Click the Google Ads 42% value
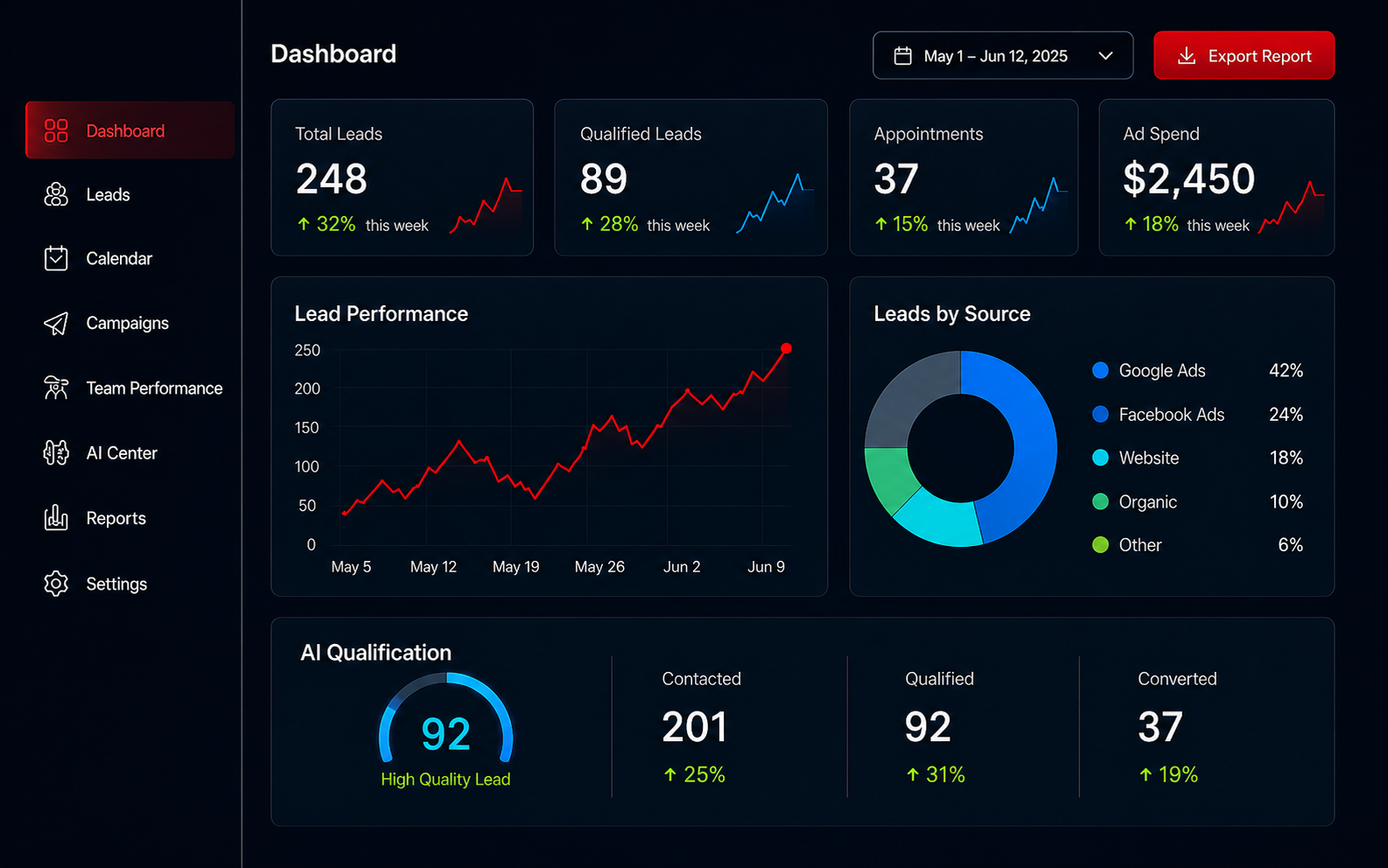Image resolution: width=1388 pixels, height=868 pixels. [x=1286, y=370]
